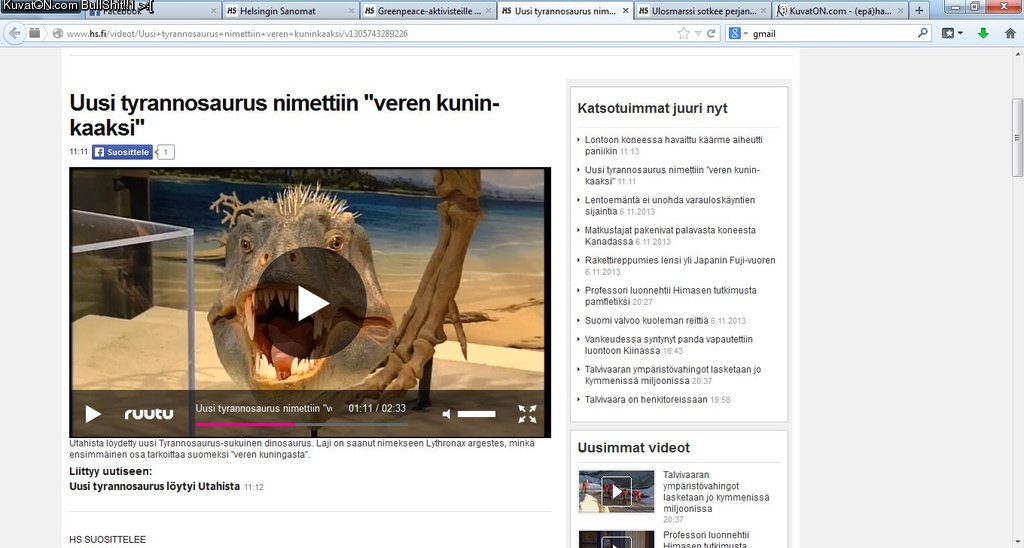Open link Uusi tyrannosaurus löytyi Utahista
1024x548 pixels.
(154, 486)
